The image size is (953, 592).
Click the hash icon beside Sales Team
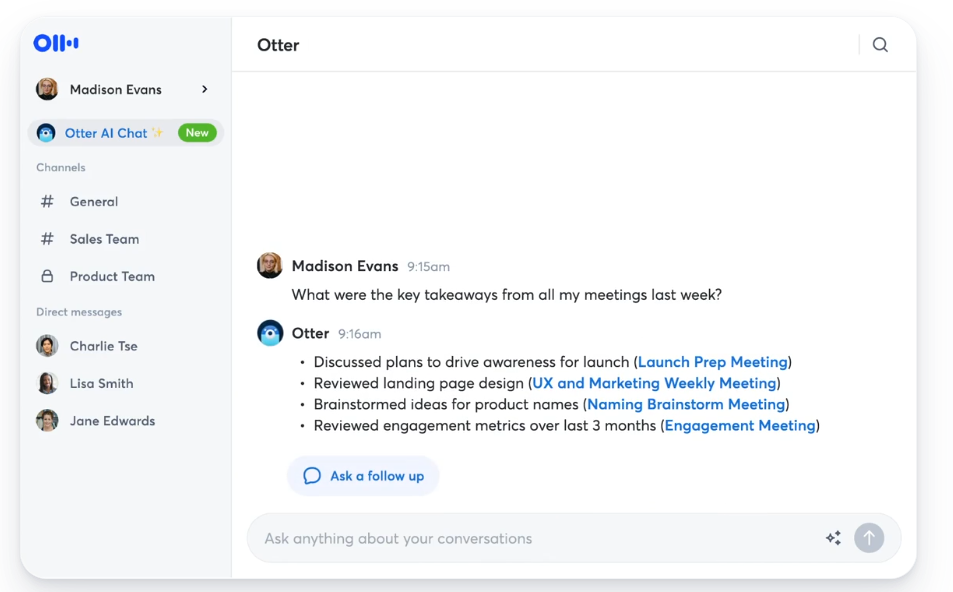click(47, 239)
